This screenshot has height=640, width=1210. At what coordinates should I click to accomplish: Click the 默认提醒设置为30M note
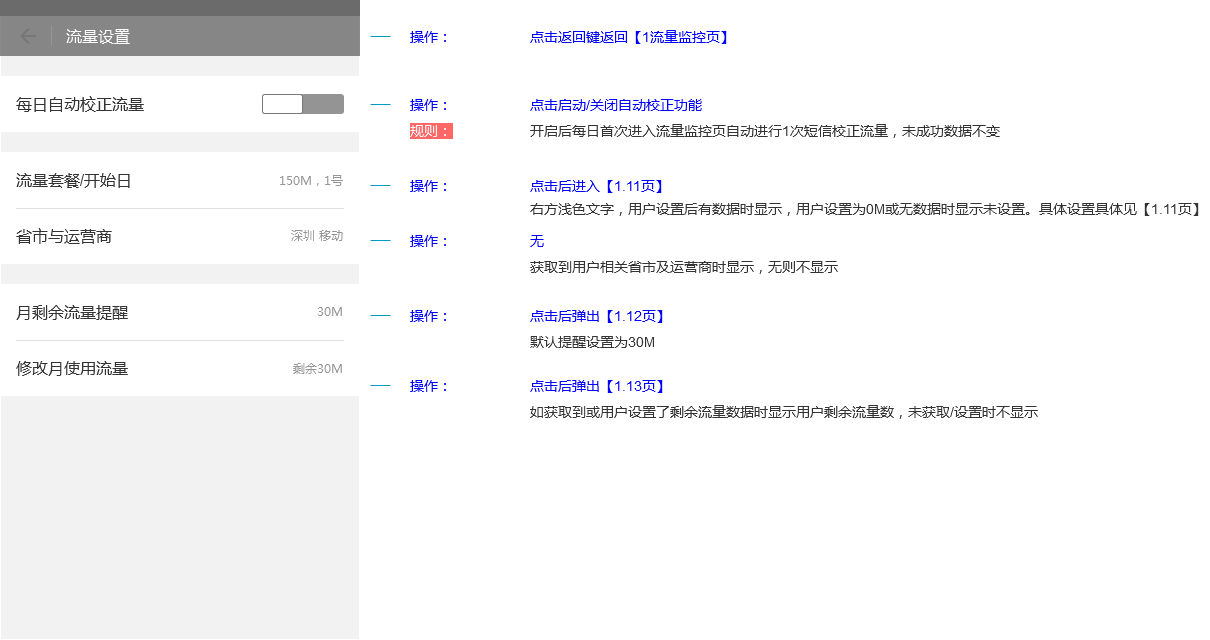(592, 342)
